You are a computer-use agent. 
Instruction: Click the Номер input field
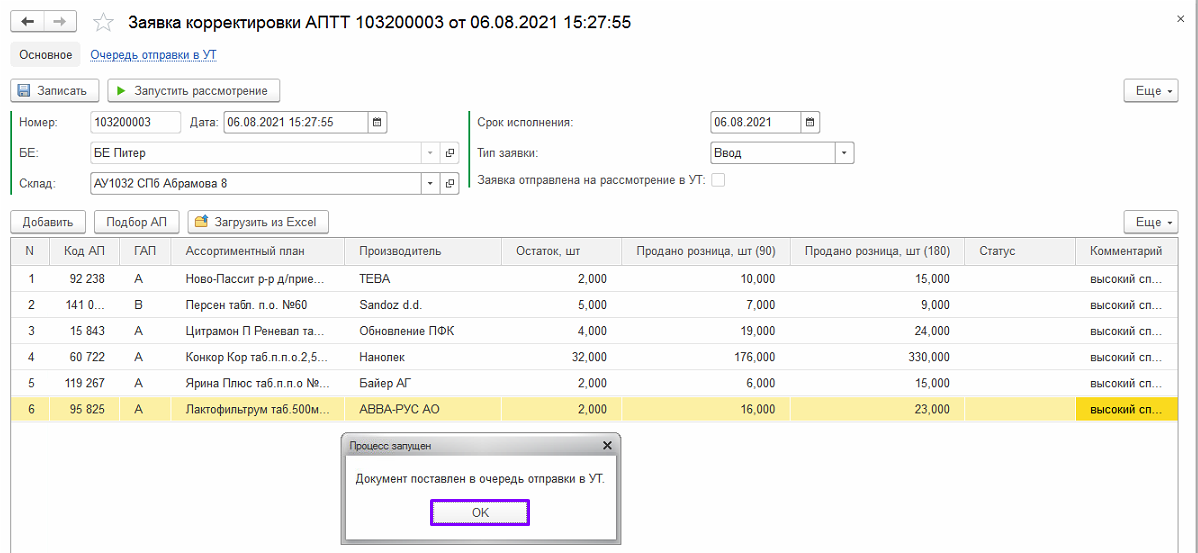click(133, 122)
